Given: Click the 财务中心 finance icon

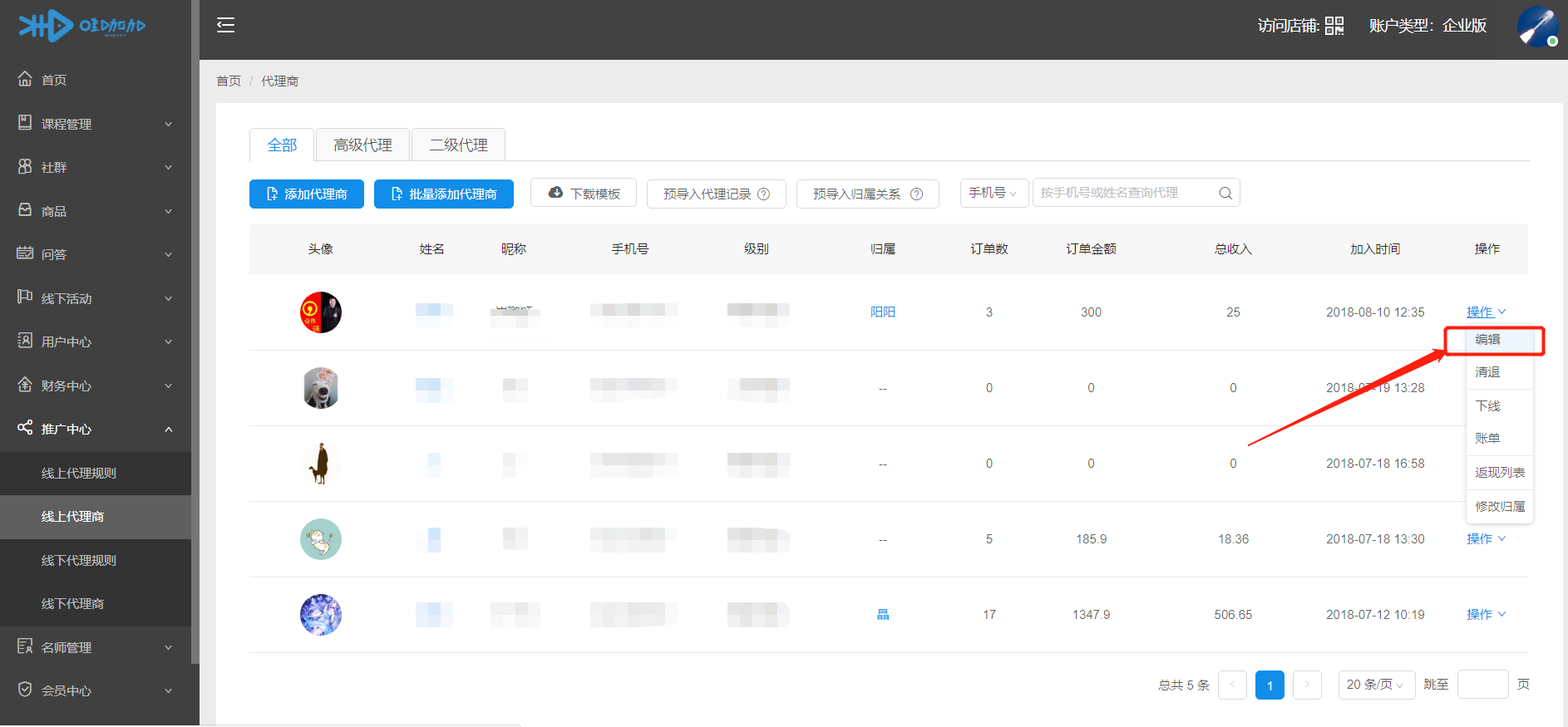Looking at the screenshot, I should pos(25,385).
